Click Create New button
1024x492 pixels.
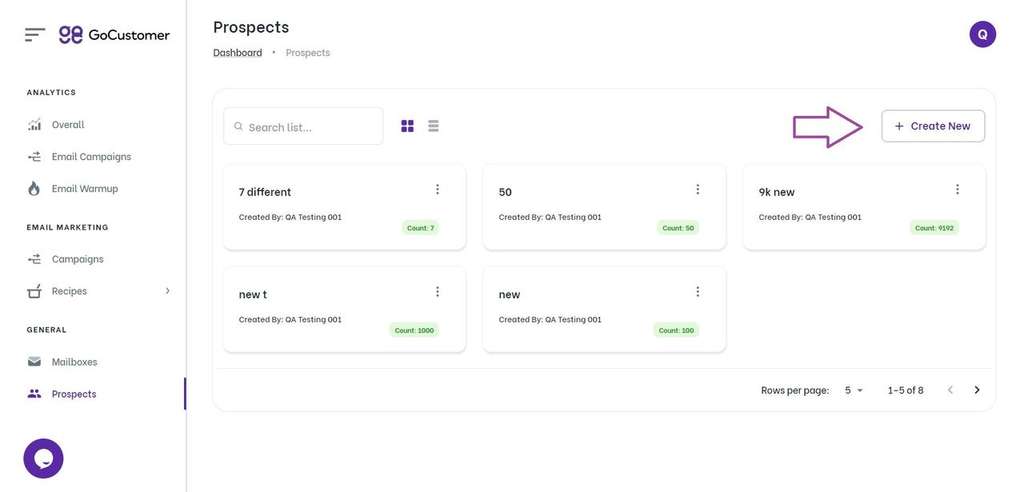[x=933, y=126]
